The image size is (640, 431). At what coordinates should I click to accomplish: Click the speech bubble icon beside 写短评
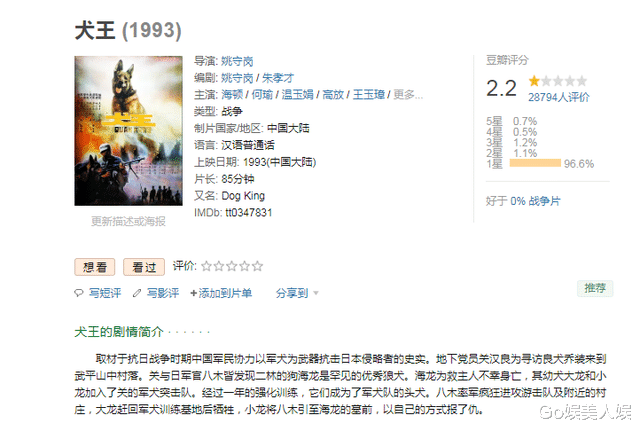78,293
